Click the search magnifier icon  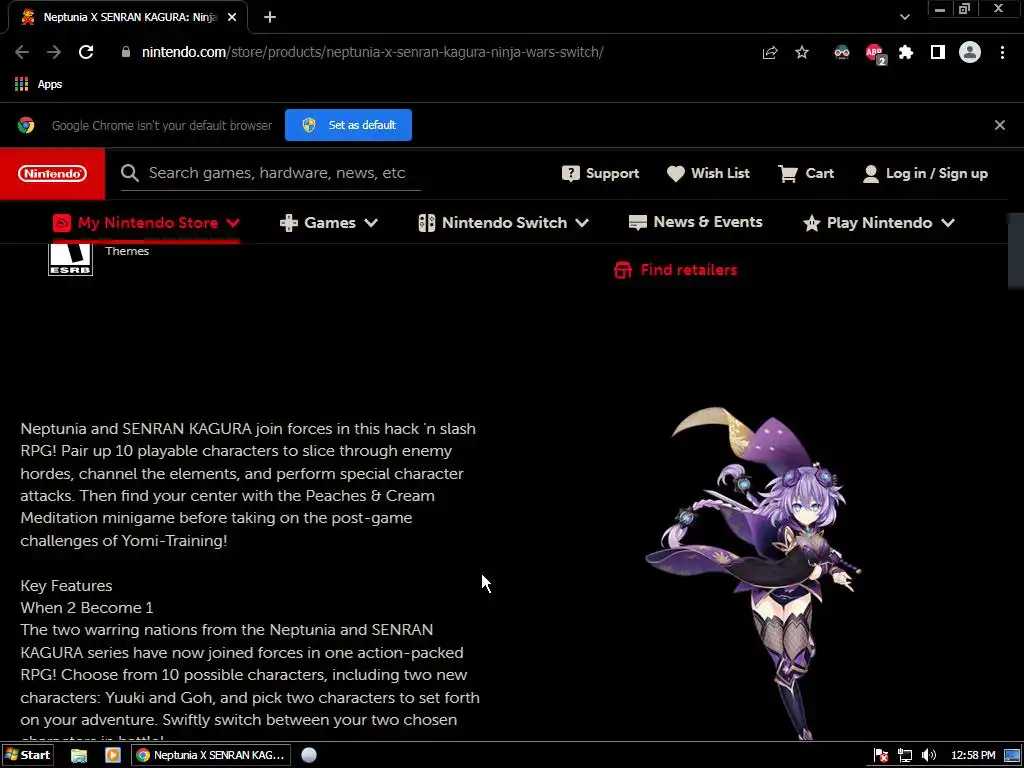pos(130,173)
